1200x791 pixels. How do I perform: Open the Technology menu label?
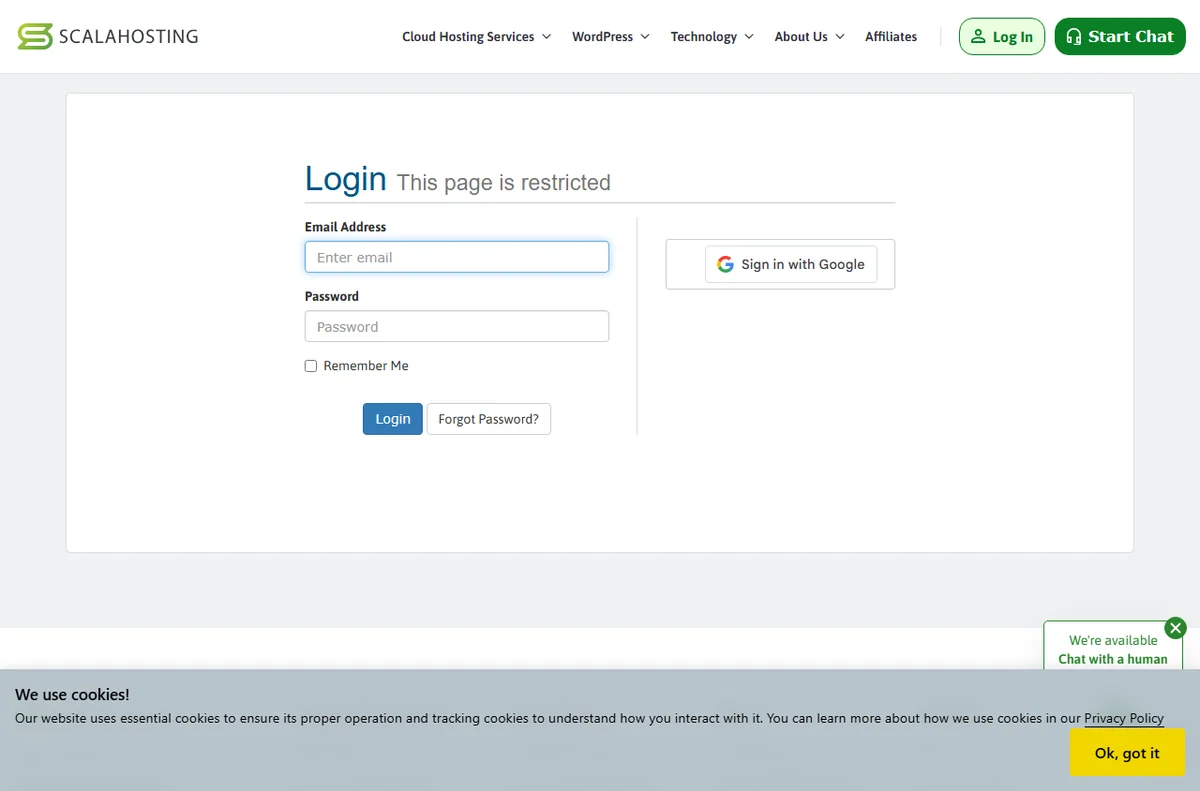pos(704,37)
